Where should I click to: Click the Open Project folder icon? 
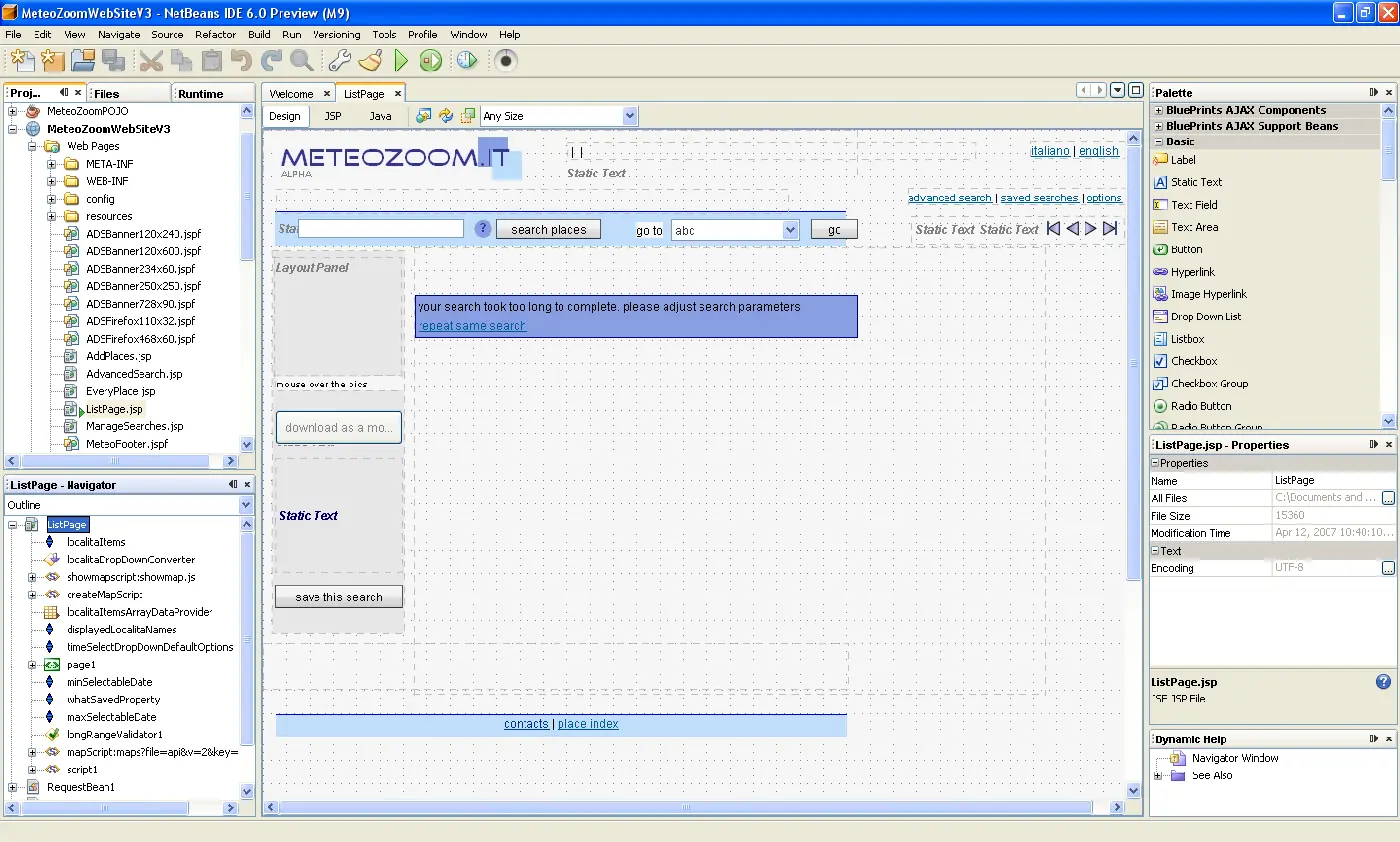pyautogui.click(x=82, y=61)
